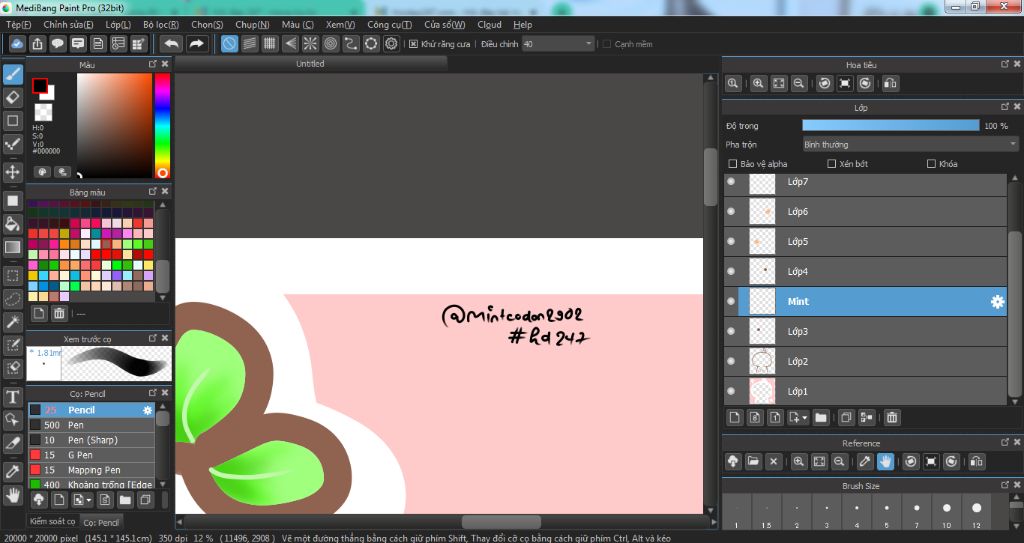Zoom in on the navigator panel
1024x543 pixels.
[x=758, y=84]
